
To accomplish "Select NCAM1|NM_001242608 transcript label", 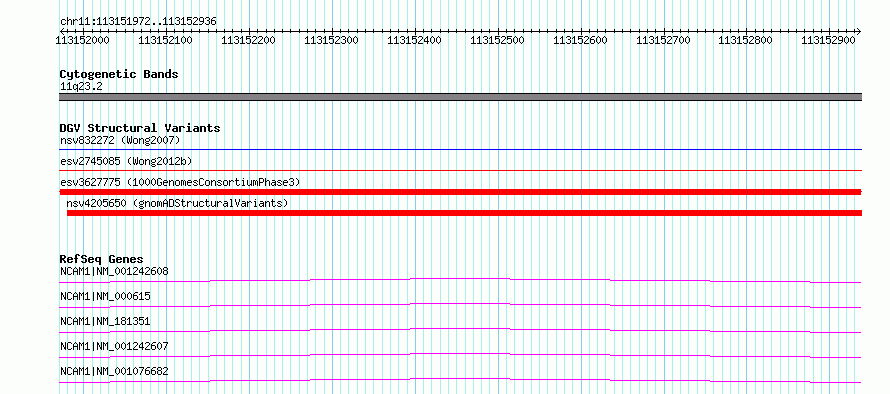I will (114, 271).
